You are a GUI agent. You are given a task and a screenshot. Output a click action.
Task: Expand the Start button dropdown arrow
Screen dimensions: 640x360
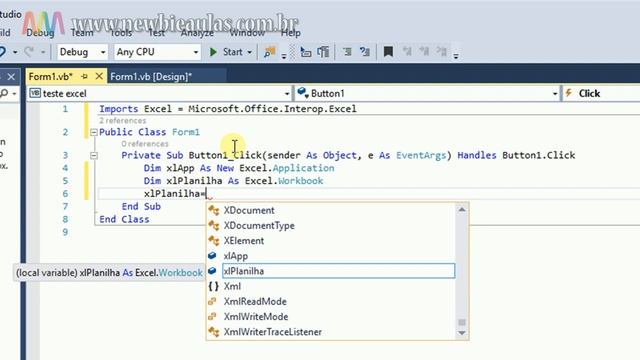pos(249,52)
